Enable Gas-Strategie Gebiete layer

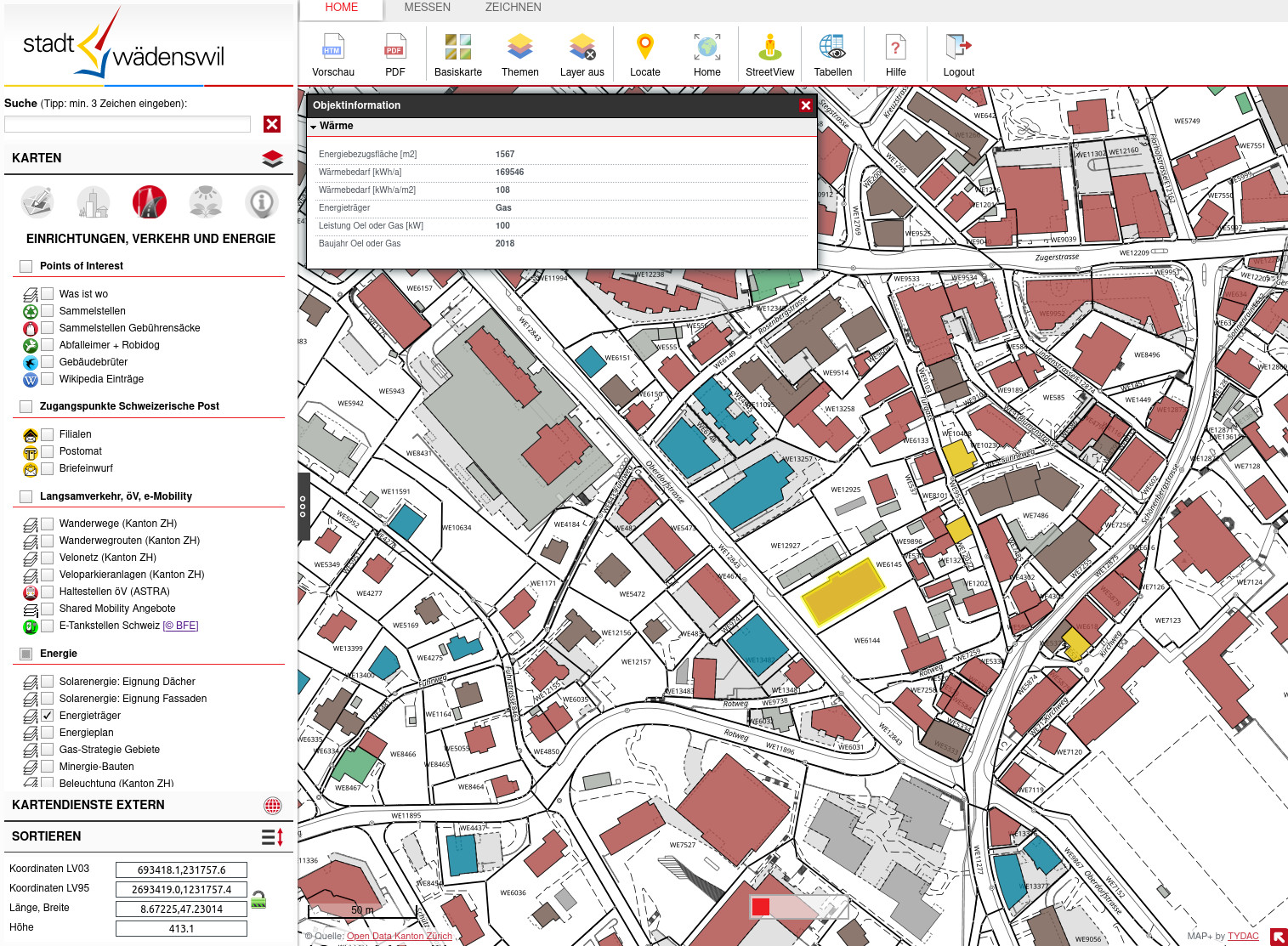pyautogui.click(x=48, y=749)
